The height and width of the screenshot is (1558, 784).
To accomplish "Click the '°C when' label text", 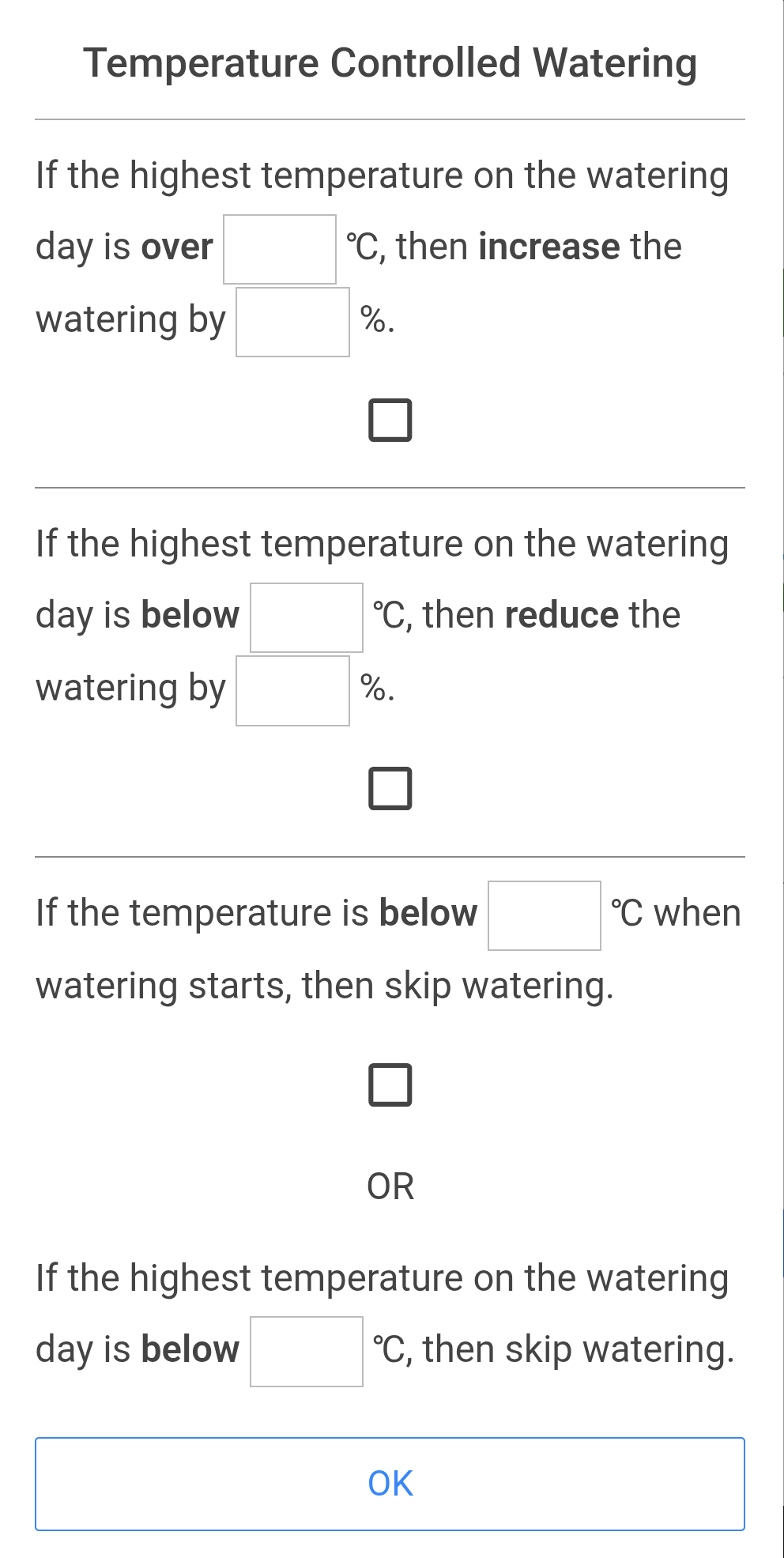I will click(x=676, y=913).
